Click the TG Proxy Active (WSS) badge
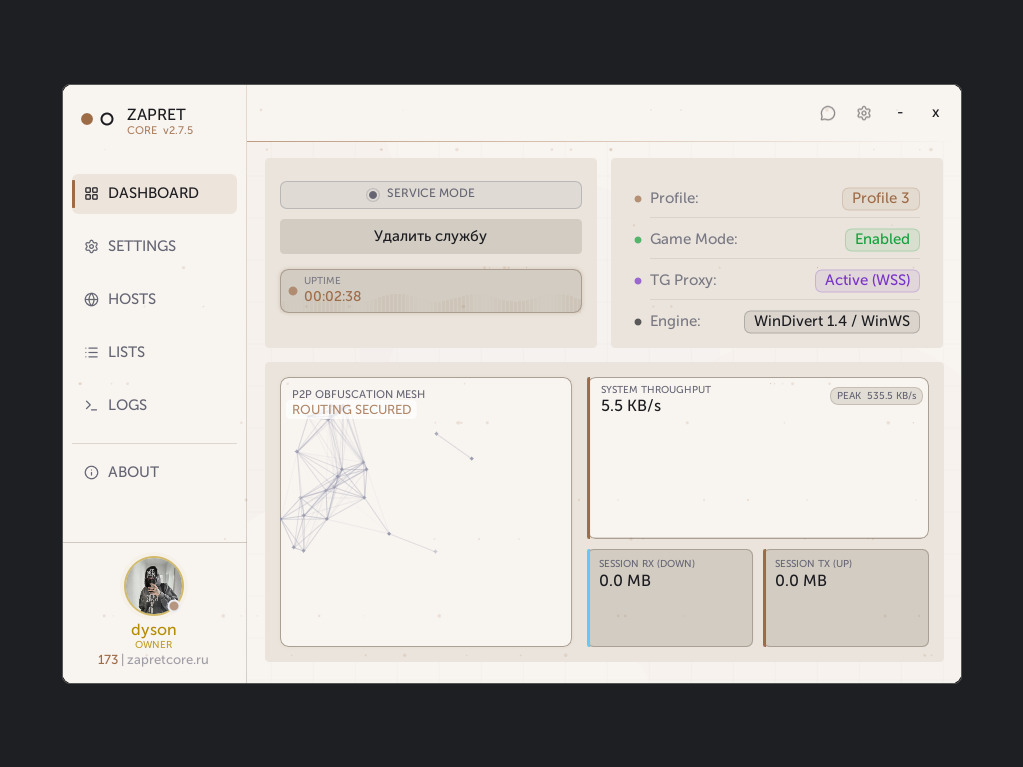Image resolution: width=1023 pixels, height=767 pixels. point(867,280)
